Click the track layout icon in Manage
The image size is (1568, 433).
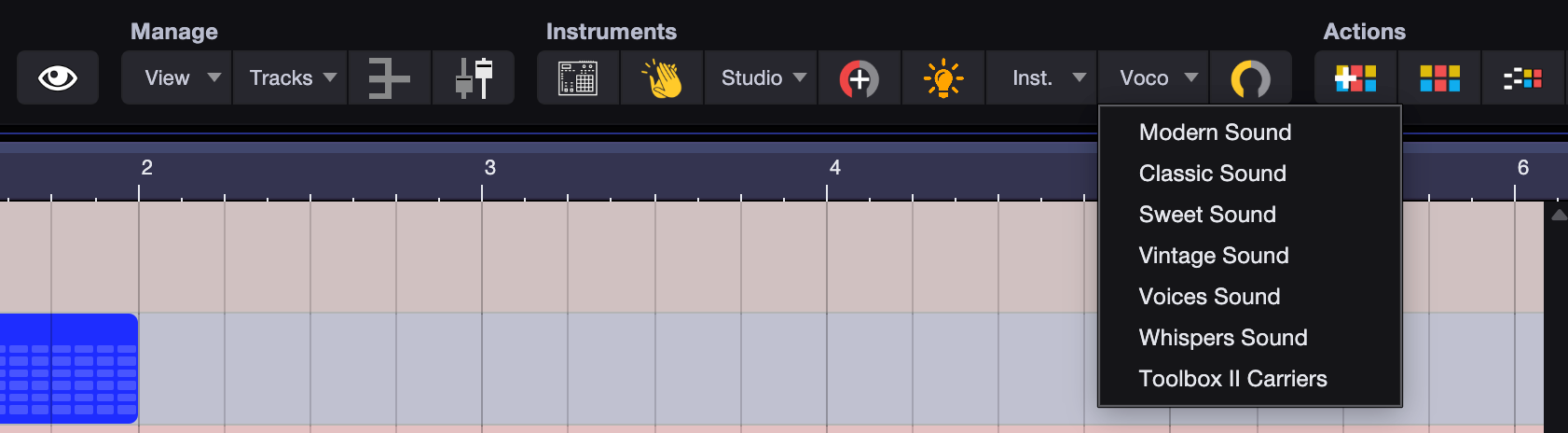coord(389,78)
